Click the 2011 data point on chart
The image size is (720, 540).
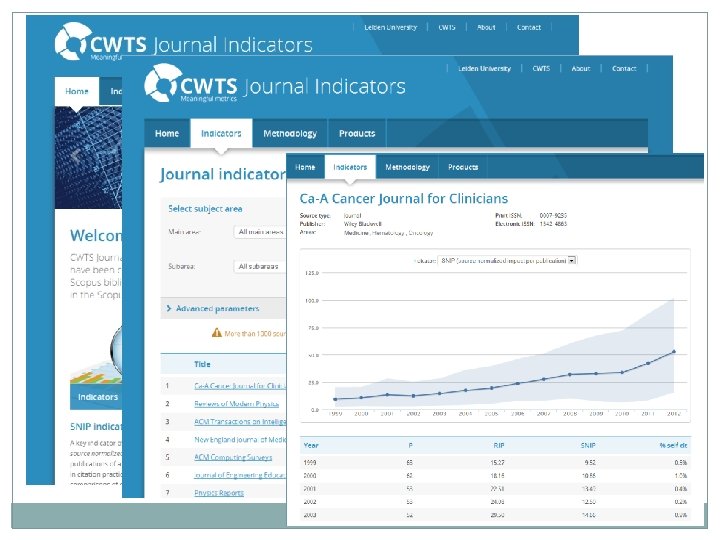point(648,363)
